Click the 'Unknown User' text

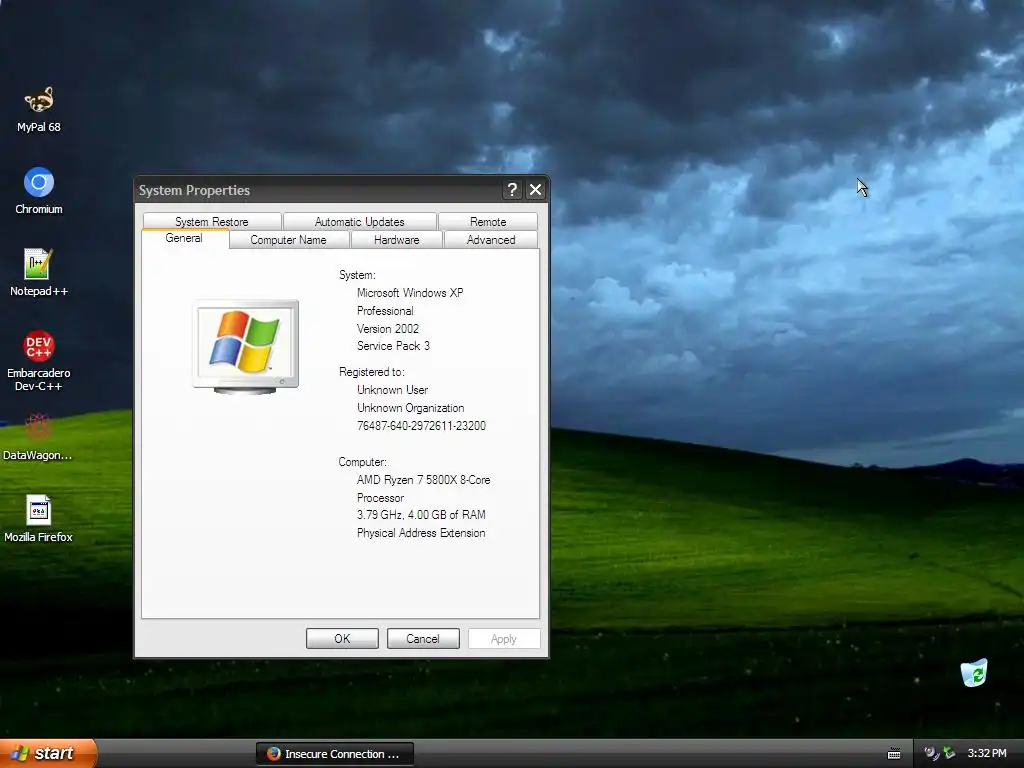coord(392,390)
